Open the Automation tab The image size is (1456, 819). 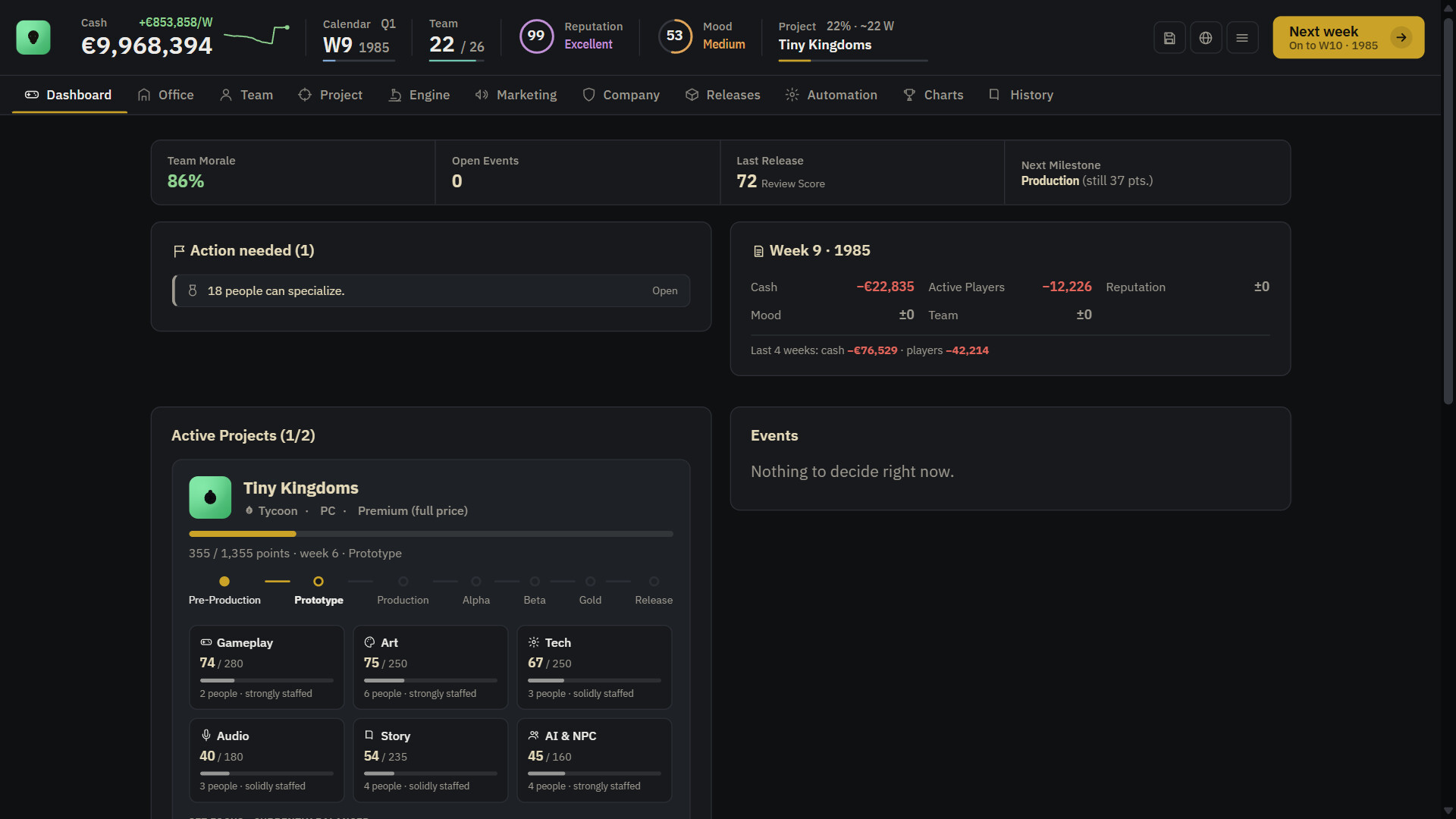point(832,95)
